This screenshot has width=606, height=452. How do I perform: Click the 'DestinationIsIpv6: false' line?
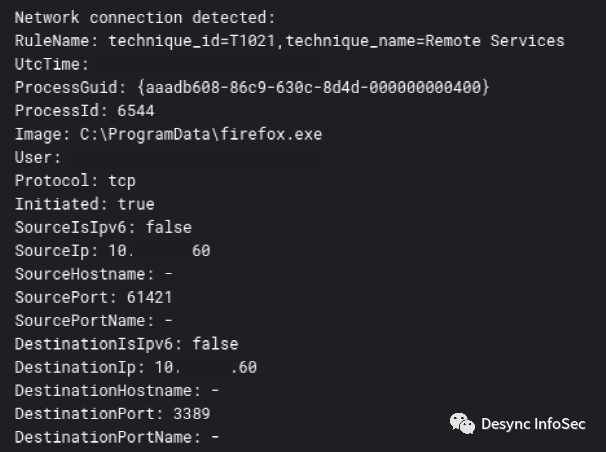(126, 344)
